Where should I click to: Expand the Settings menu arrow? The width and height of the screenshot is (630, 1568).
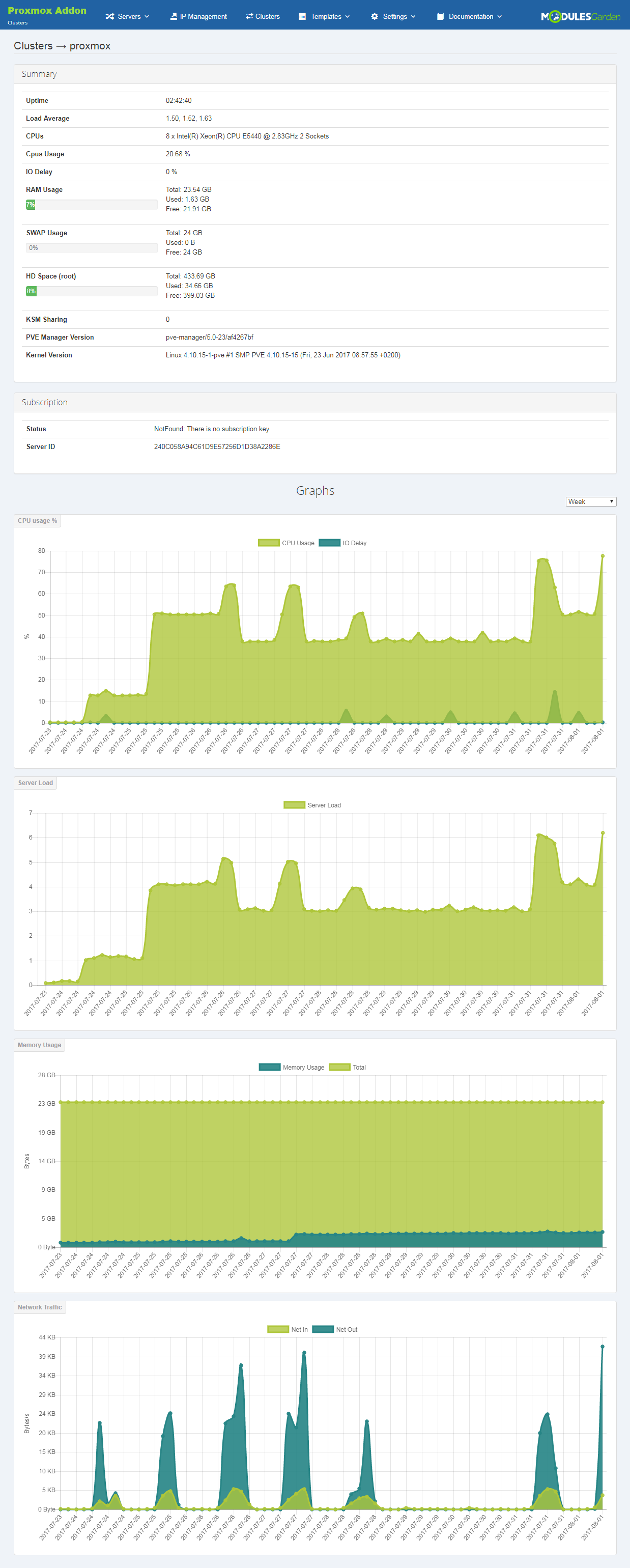[413, 16]
